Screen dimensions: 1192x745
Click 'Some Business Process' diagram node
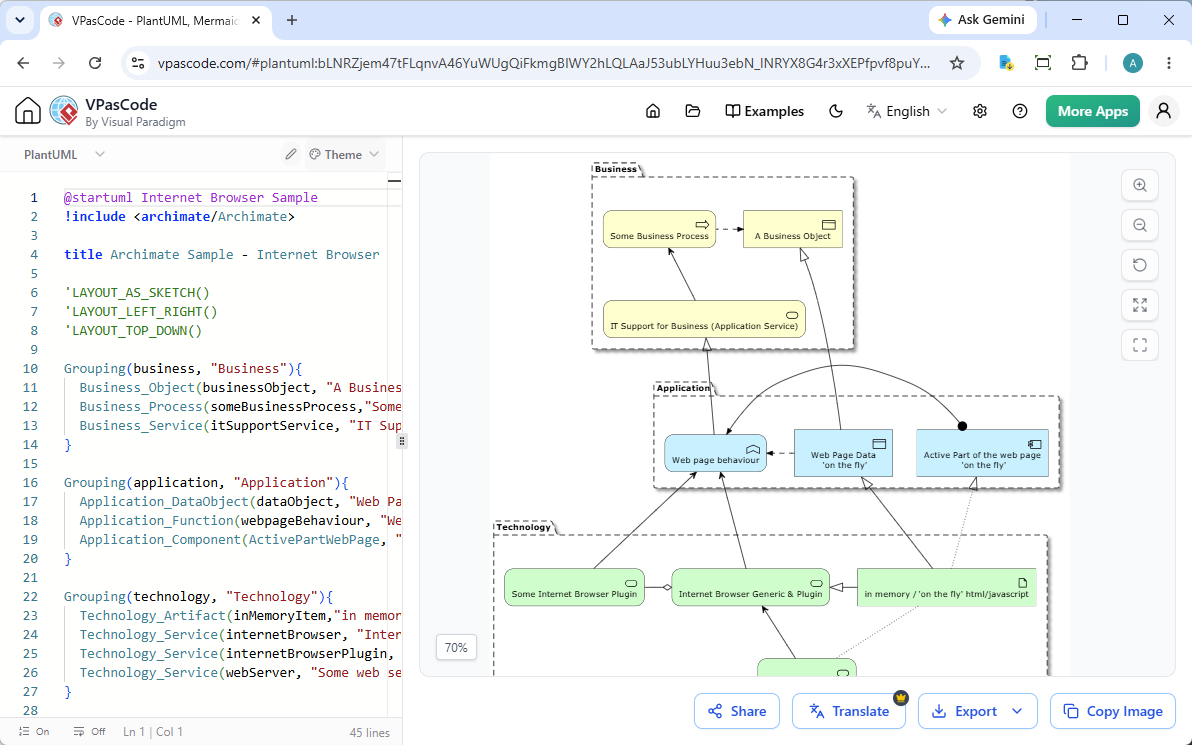pos(659,229)
